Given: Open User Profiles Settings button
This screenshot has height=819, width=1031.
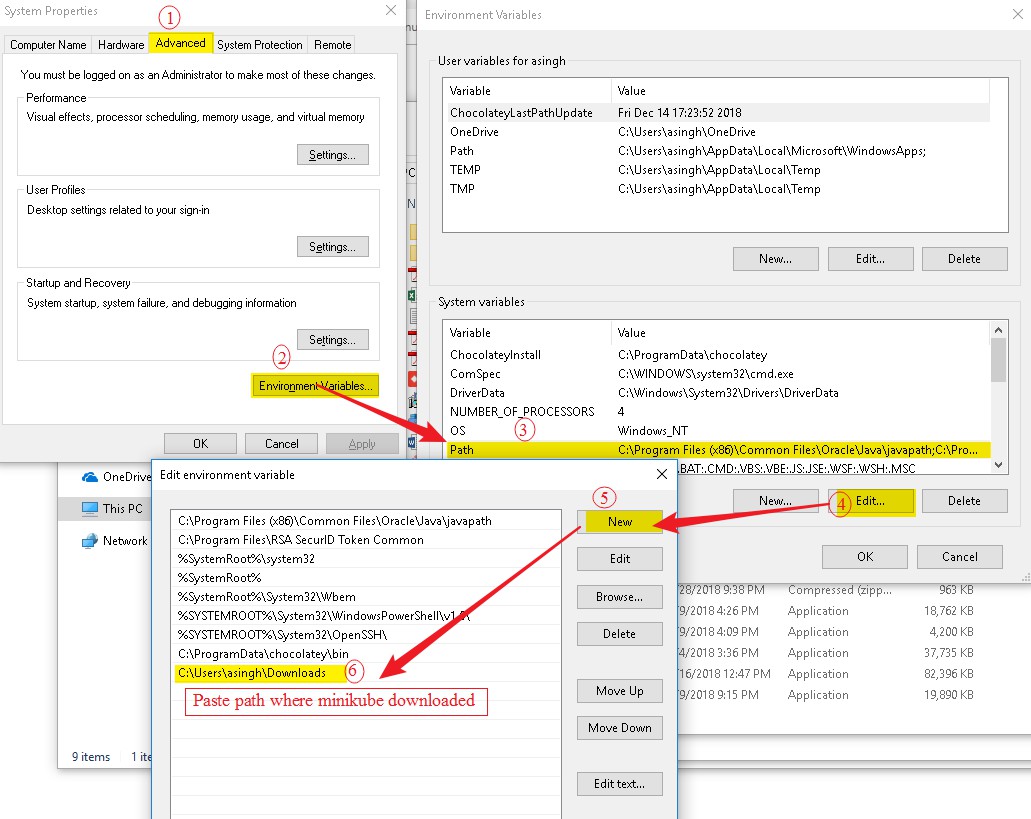Looking at the screenshot, I should pyautogui.click(x=333, y=246).
